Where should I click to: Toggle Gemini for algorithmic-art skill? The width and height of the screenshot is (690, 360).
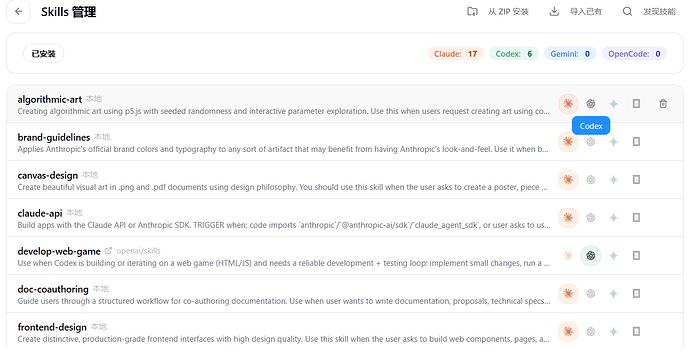pos(613,104)
